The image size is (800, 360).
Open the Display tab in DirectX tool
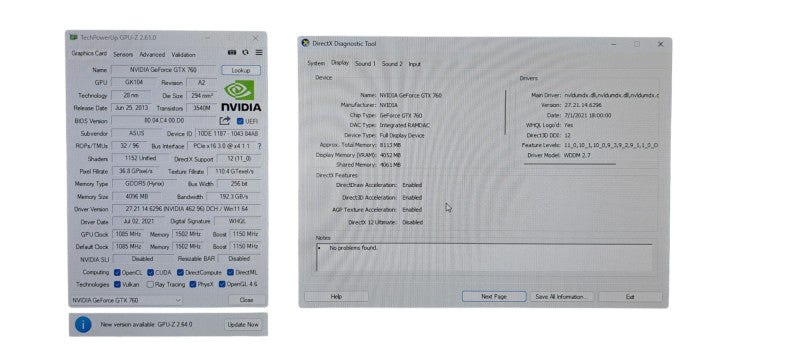pos(340,63)
